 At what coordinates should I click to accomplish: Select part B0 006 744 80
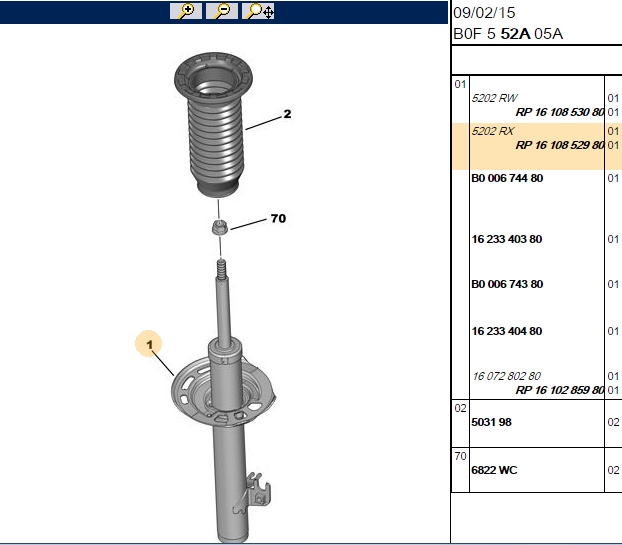[507, 178]
